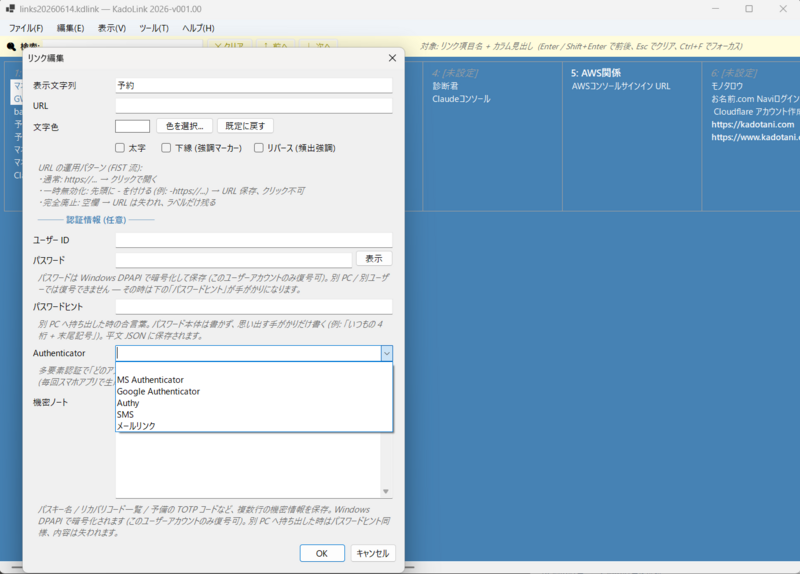The height and width of the screenshot is (574, 800).
Task: Pick Authy in the dropdown list
Action: (x=254, y=403)
